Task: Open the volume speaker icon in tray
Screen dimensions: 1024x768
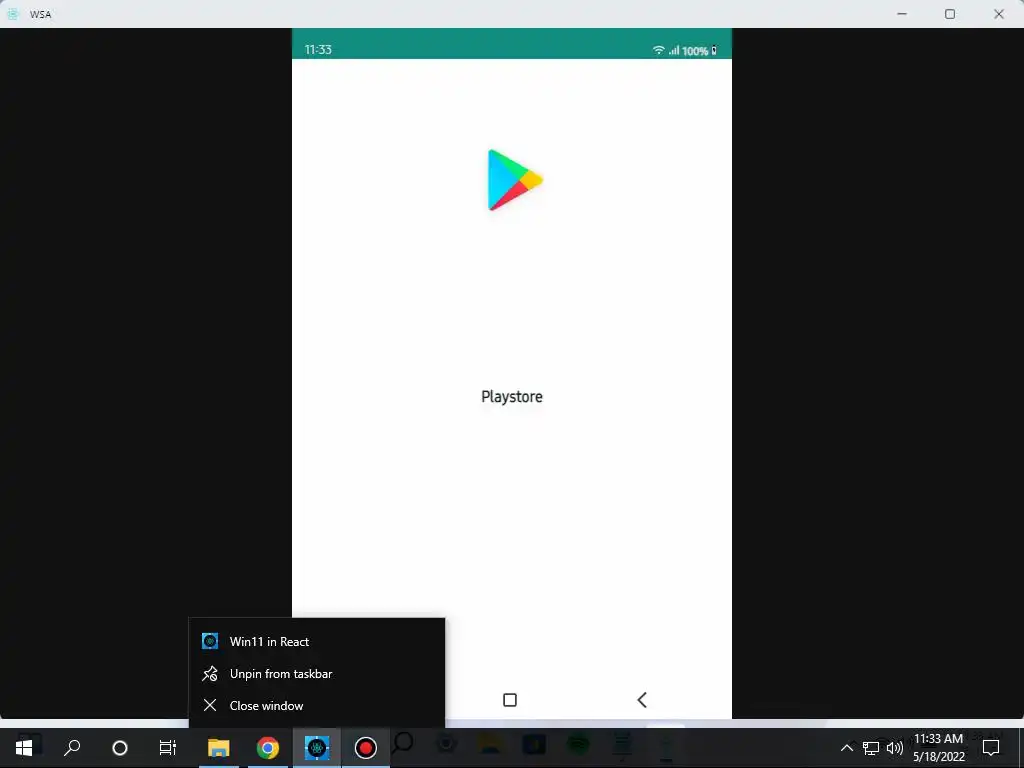Action: pos(895,748)
